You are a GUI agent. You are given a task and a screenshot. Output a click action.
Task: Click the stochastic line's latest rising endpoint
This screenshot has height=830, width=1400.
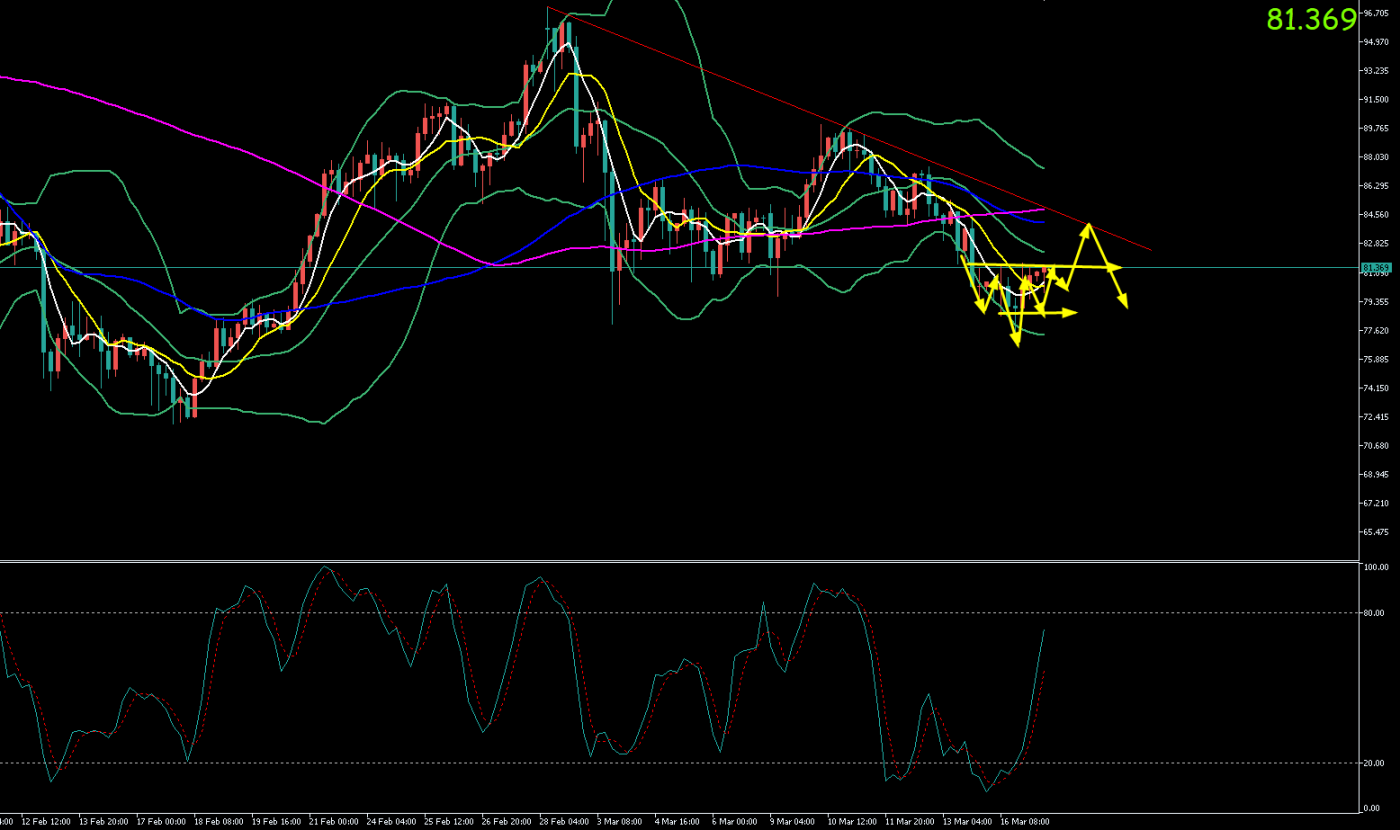pyautogui.click(x=1044, y=631)
